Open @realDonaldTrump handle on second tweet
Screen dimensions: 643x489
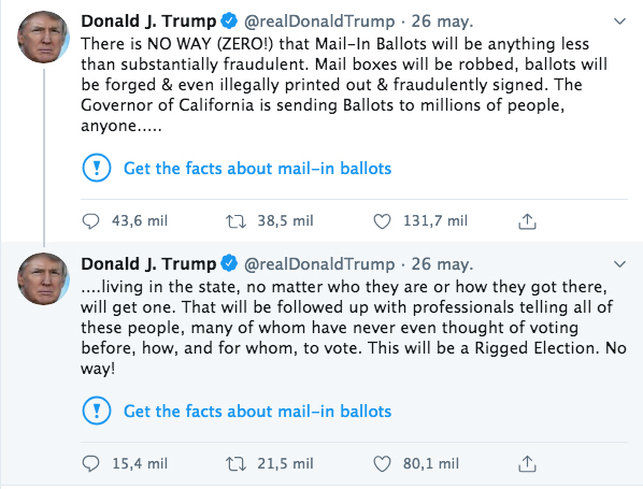(x=317, y=264)
